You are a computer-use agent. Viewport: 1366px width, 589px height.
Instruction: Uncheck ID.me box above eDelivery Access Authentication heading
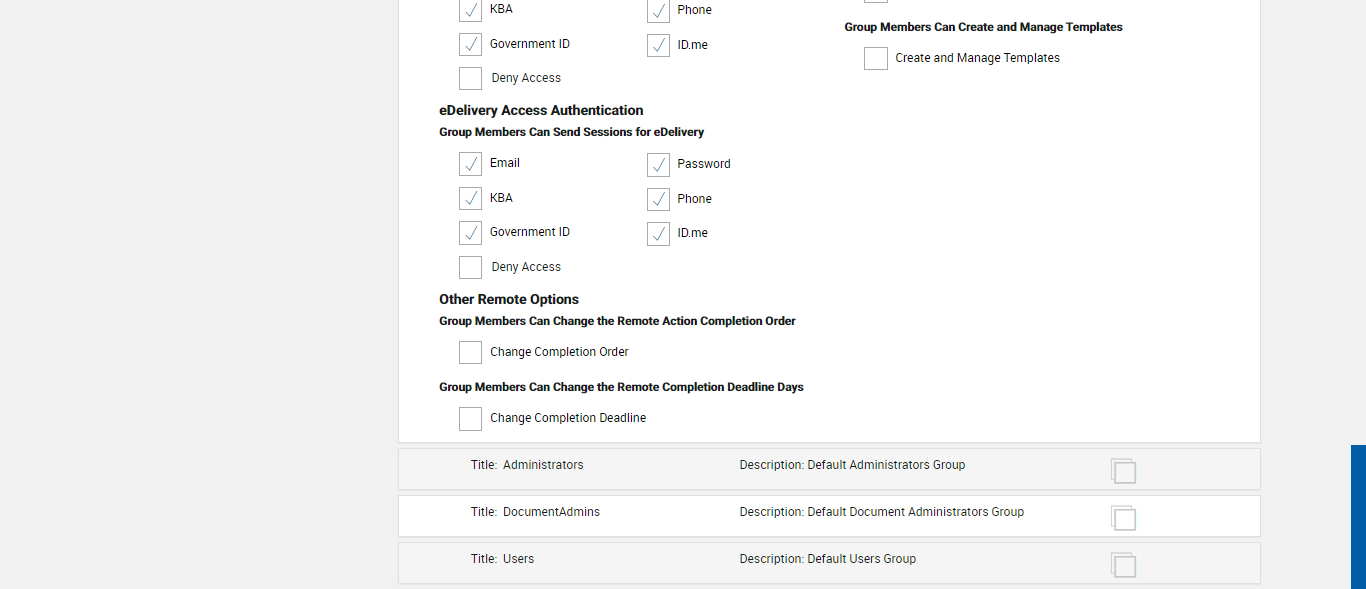click(658, 46)
